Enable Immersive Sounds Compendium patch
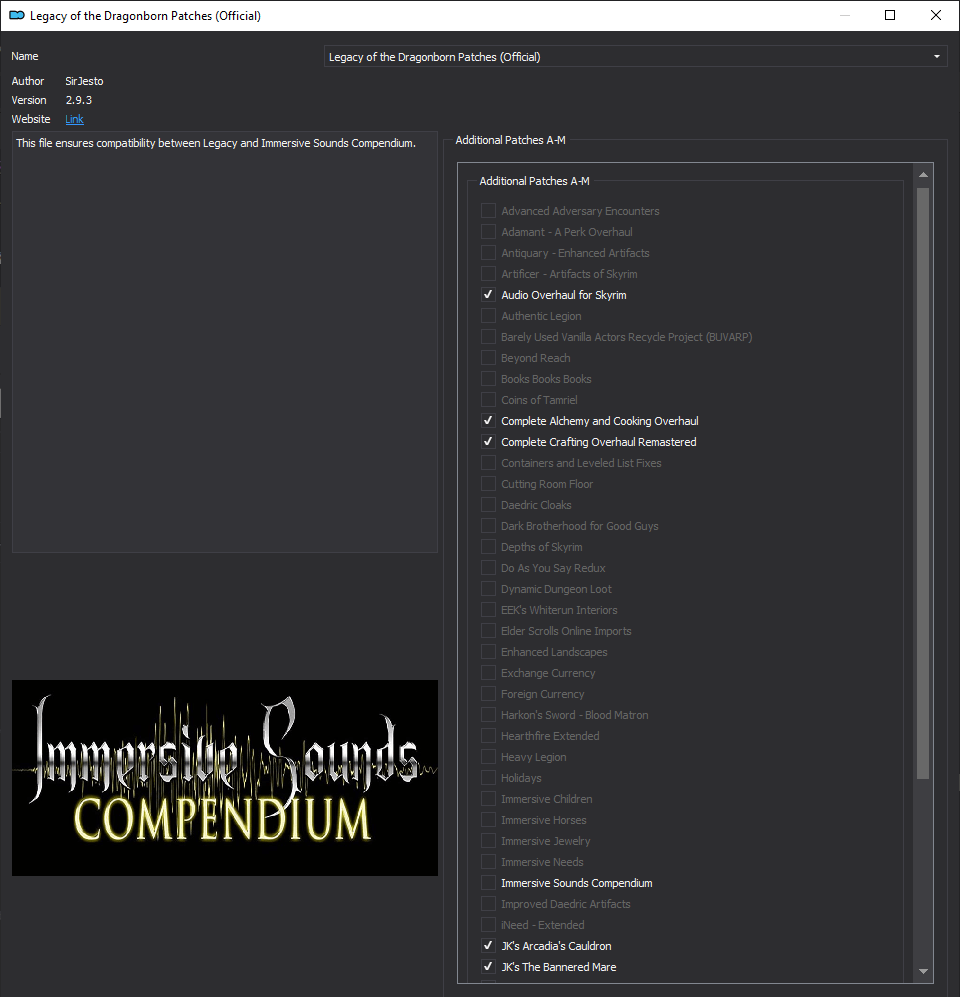This screenshot has height=997, width=960. [488, 883]
